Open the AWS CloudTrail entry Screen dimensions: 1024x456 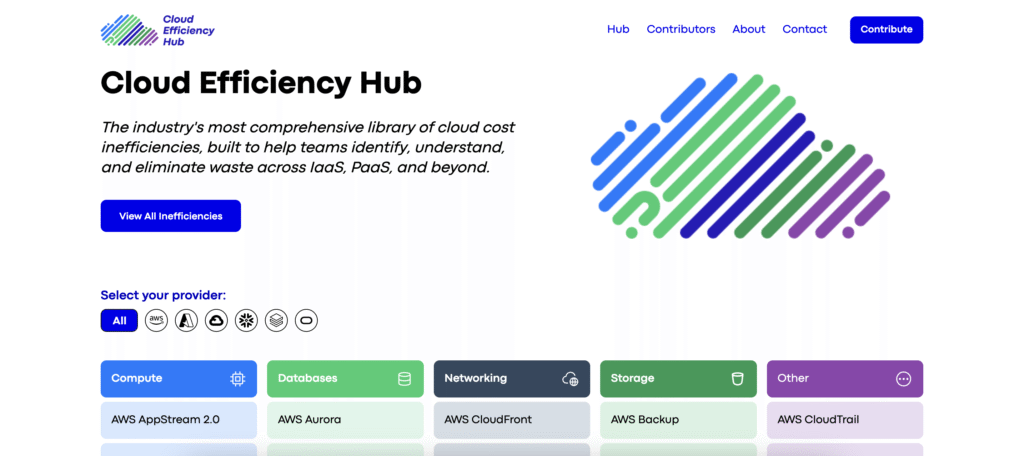pyautogui.click(x=845, y=419)
